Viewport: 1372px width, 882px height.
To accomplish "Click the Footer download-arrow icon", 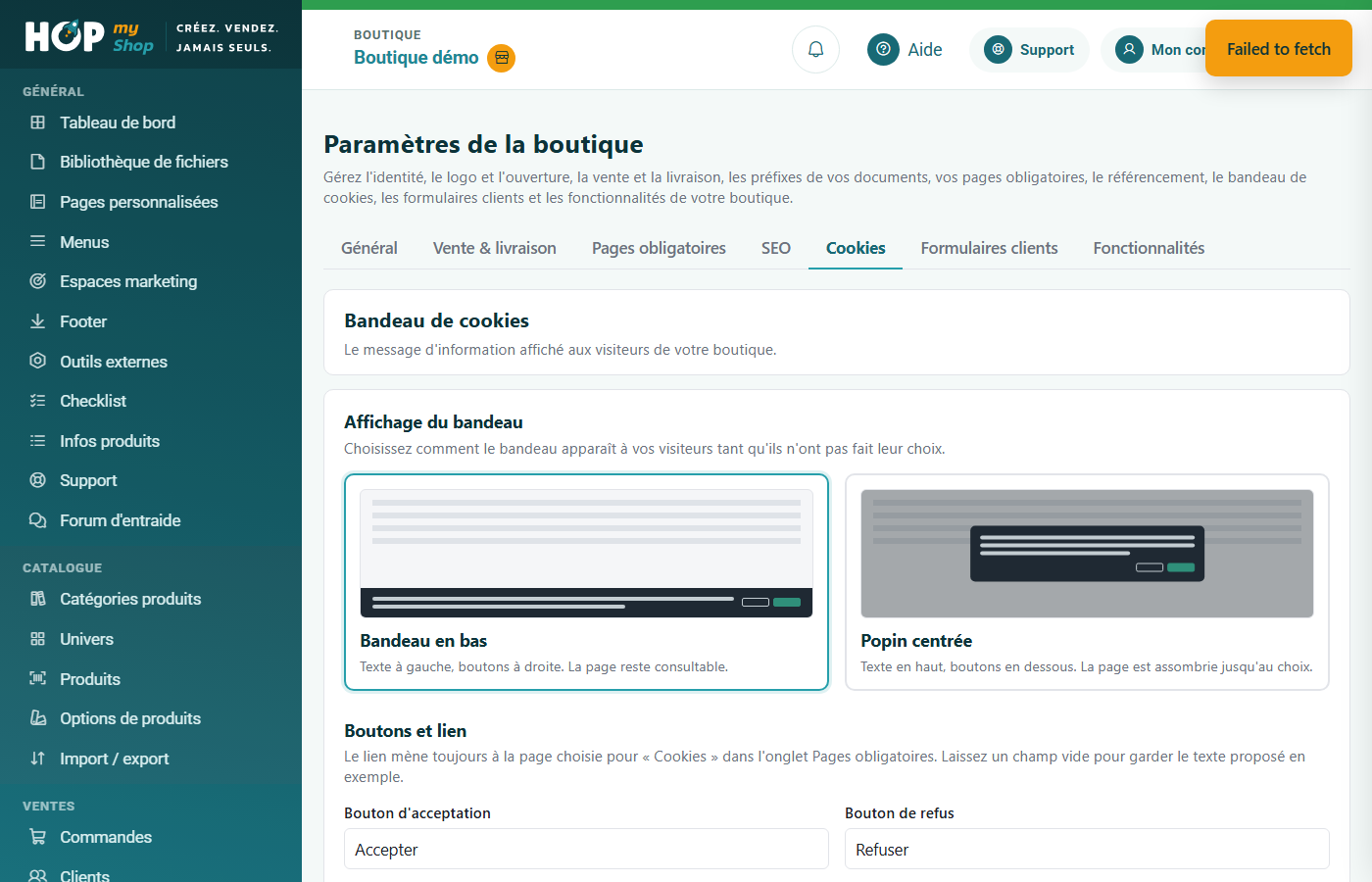I will (x=37, y=321).
